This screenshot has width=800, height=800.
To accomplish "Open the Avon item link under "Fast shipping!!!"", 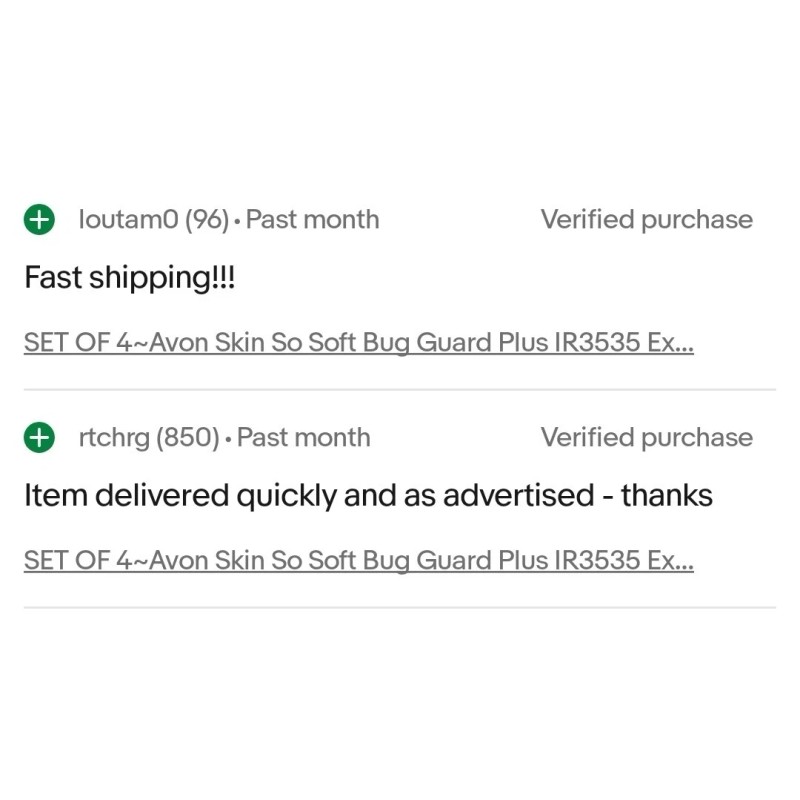I will (x=358, y=342).
